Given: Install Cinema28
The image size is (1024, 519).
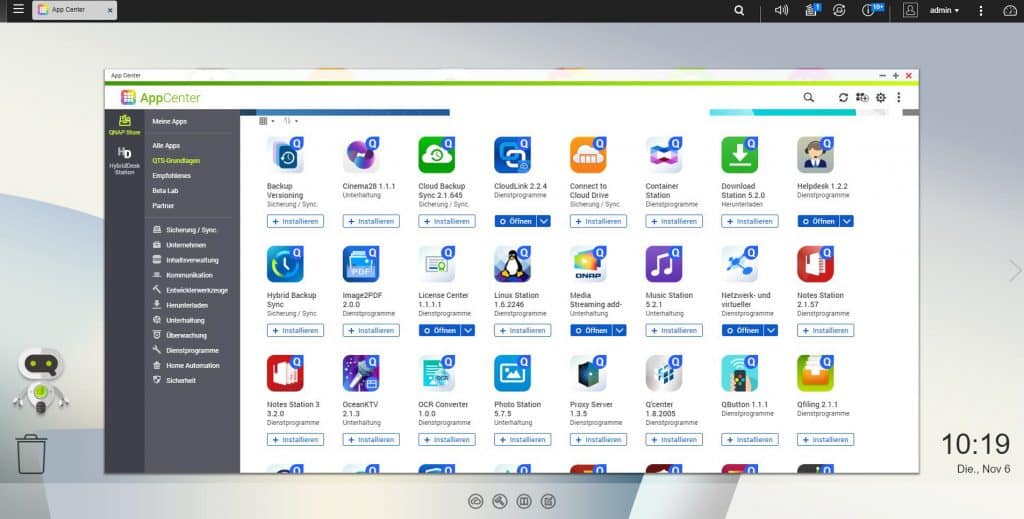Looking at the screenshot, I should tap(371, 221).
